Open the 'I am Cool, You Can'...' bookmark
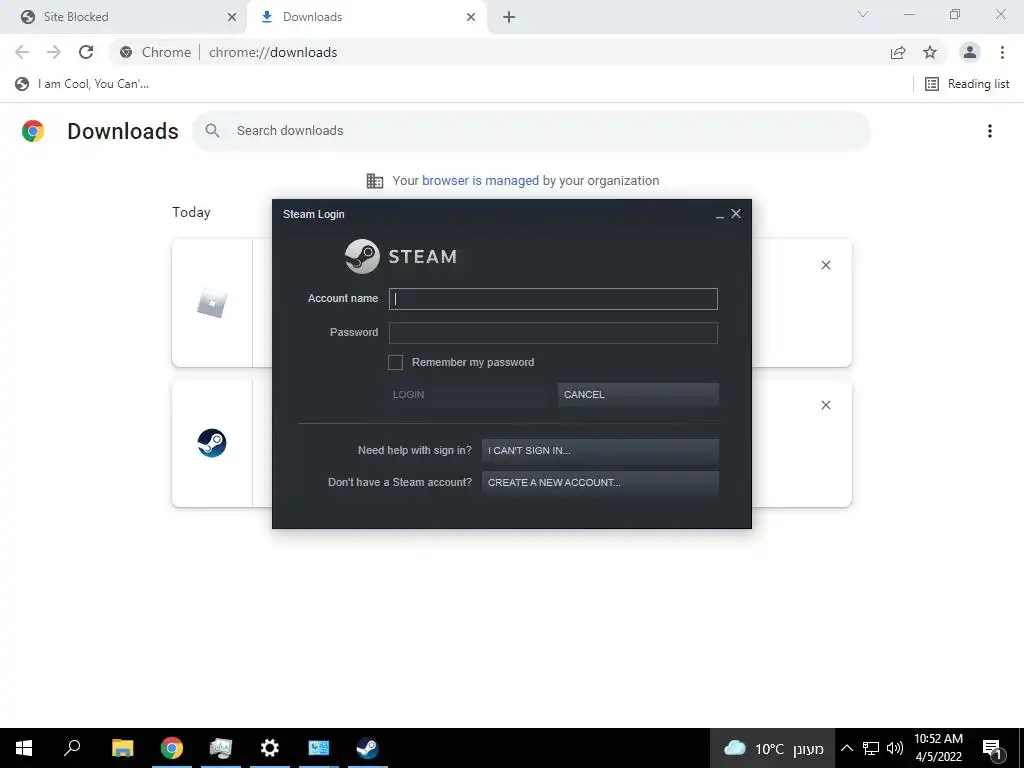 point(82,84)
